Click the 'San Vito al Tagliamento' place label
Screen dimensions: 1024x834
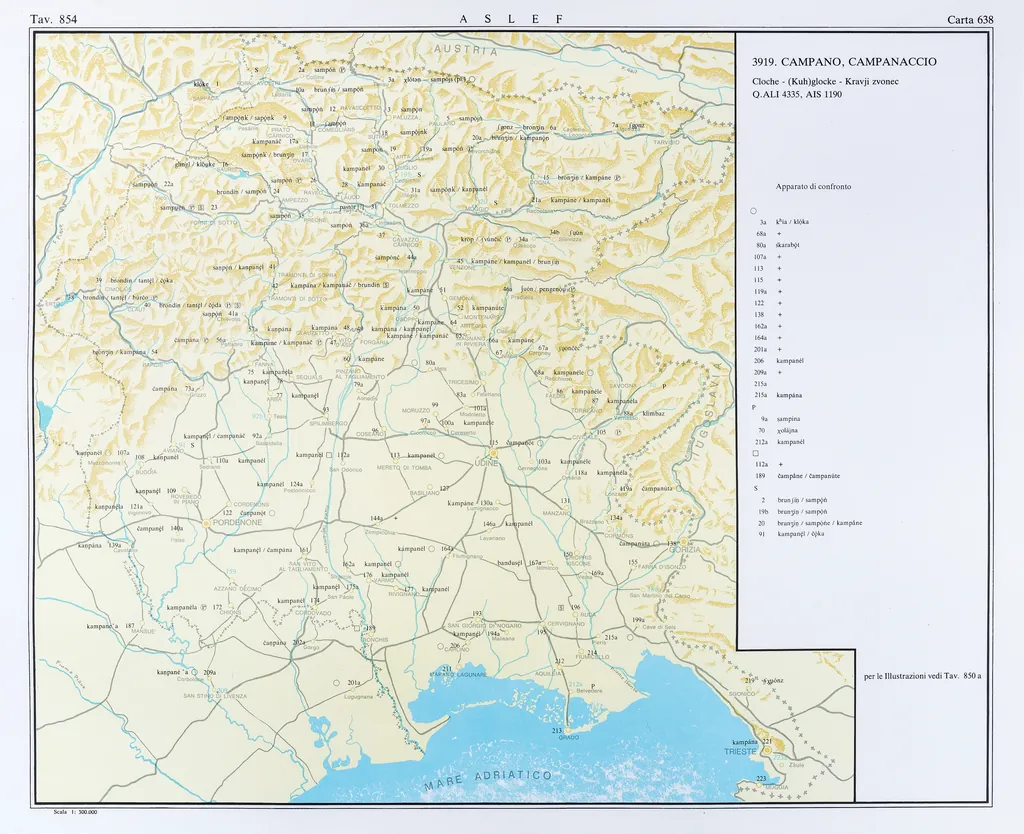pos(303,568)
